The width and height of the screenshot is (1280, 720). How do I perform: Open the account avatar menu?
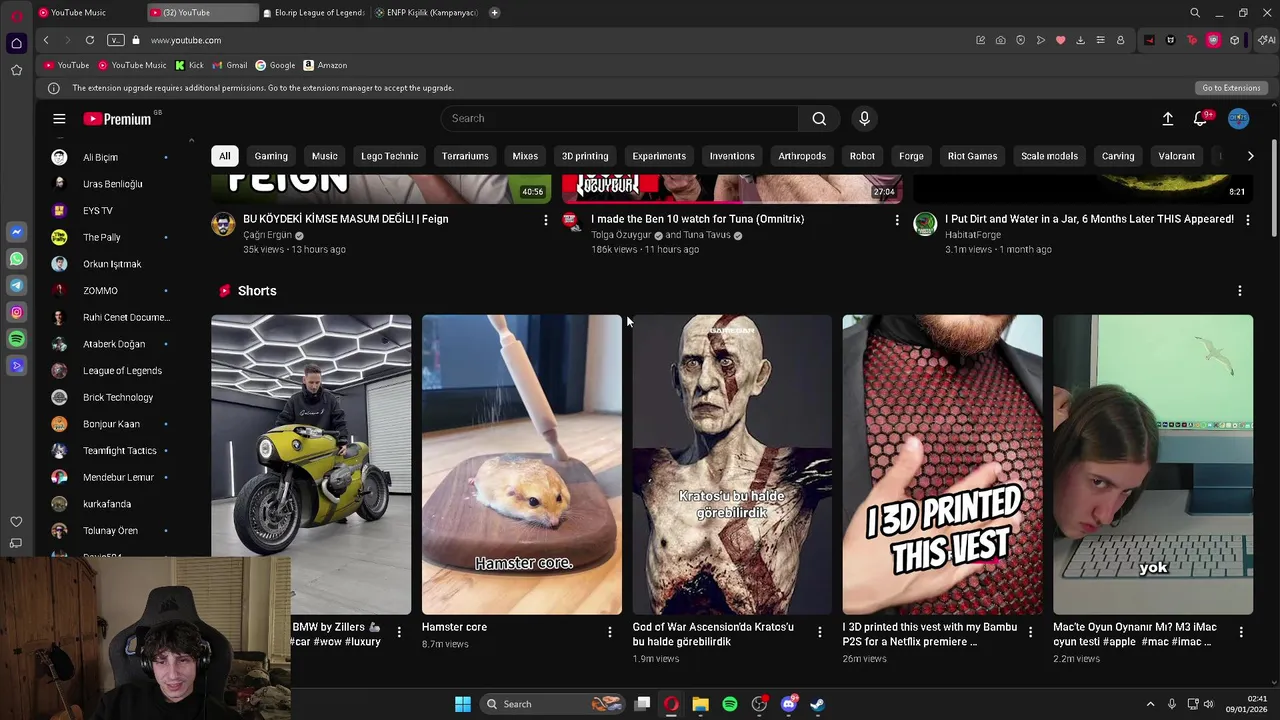click(x=1238, y=118)
